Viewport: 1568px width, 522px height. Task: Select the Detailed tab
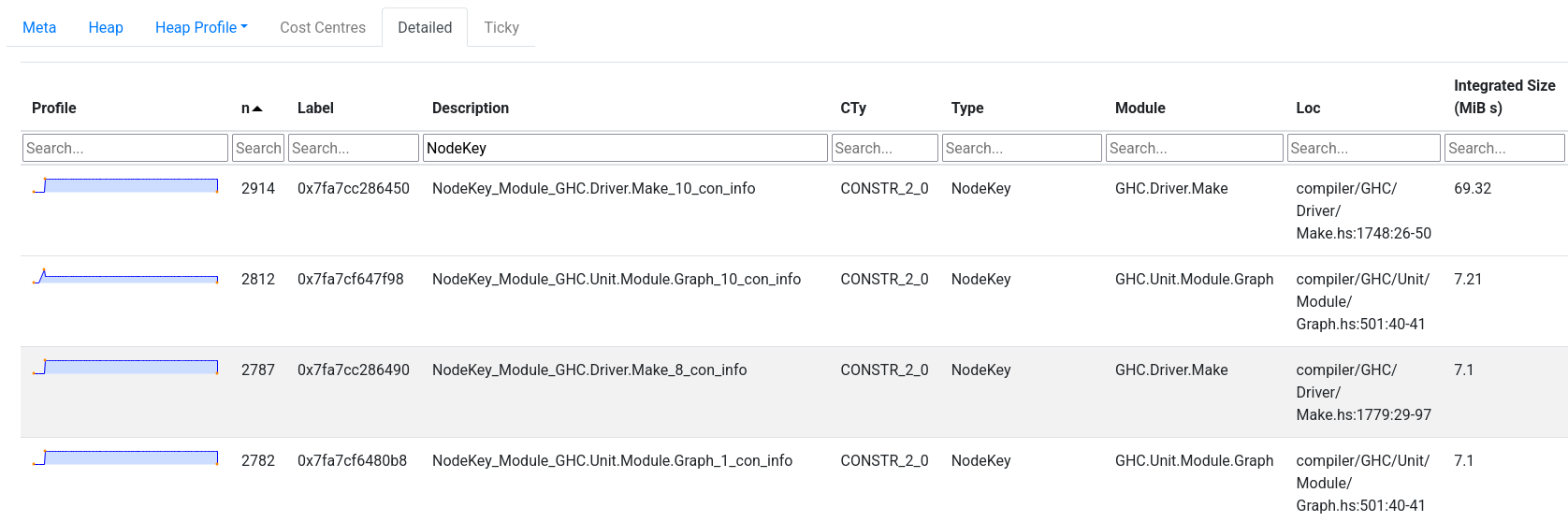coord(425,27)
